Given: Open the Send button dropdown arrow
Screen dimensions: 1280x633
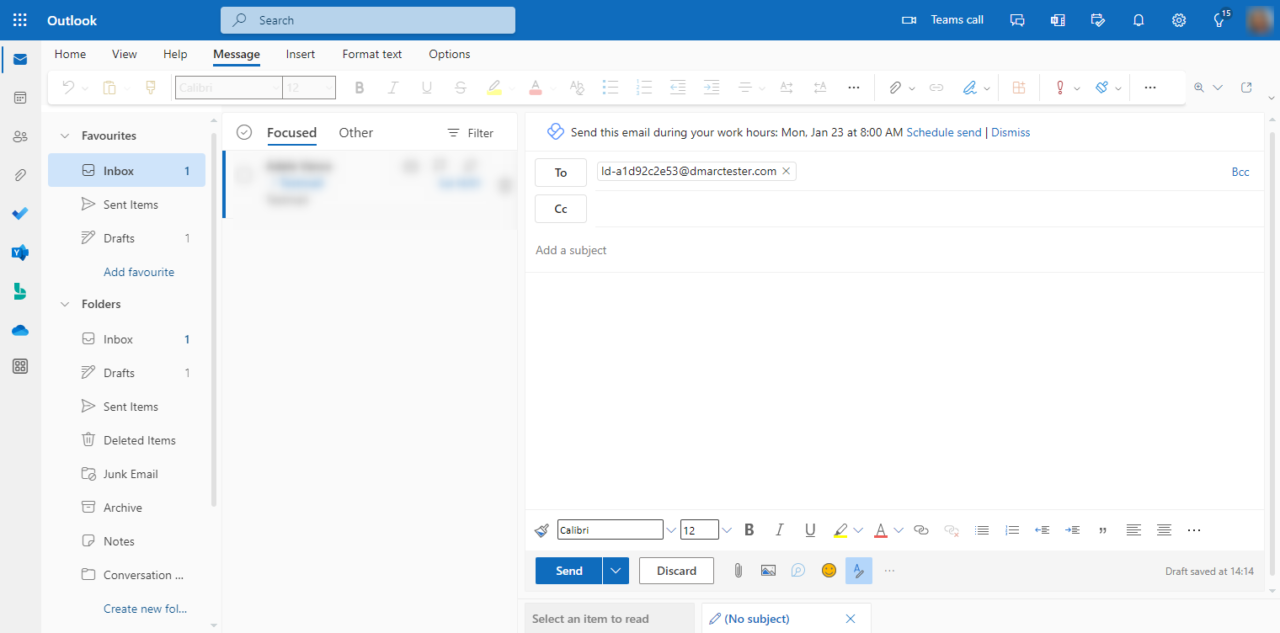Looking at the screenshot, I should point(616,570).
